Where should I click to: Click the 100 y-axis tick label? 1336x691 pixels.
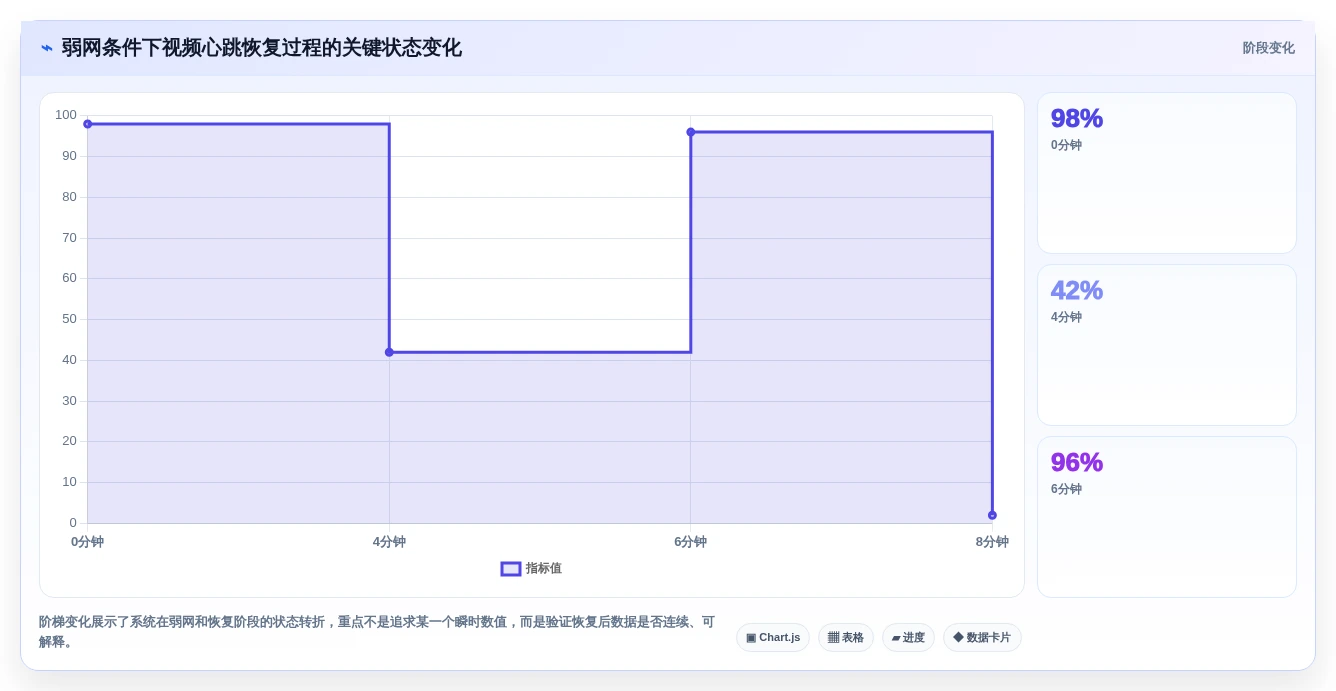[x=66, y=115]
